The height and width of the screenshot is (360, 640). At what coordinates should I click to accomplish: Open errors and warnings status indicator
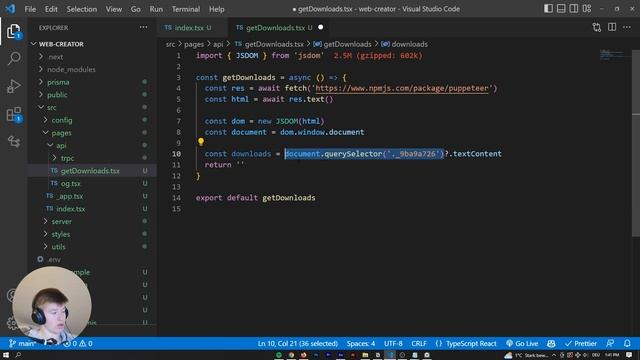[78, 344]
